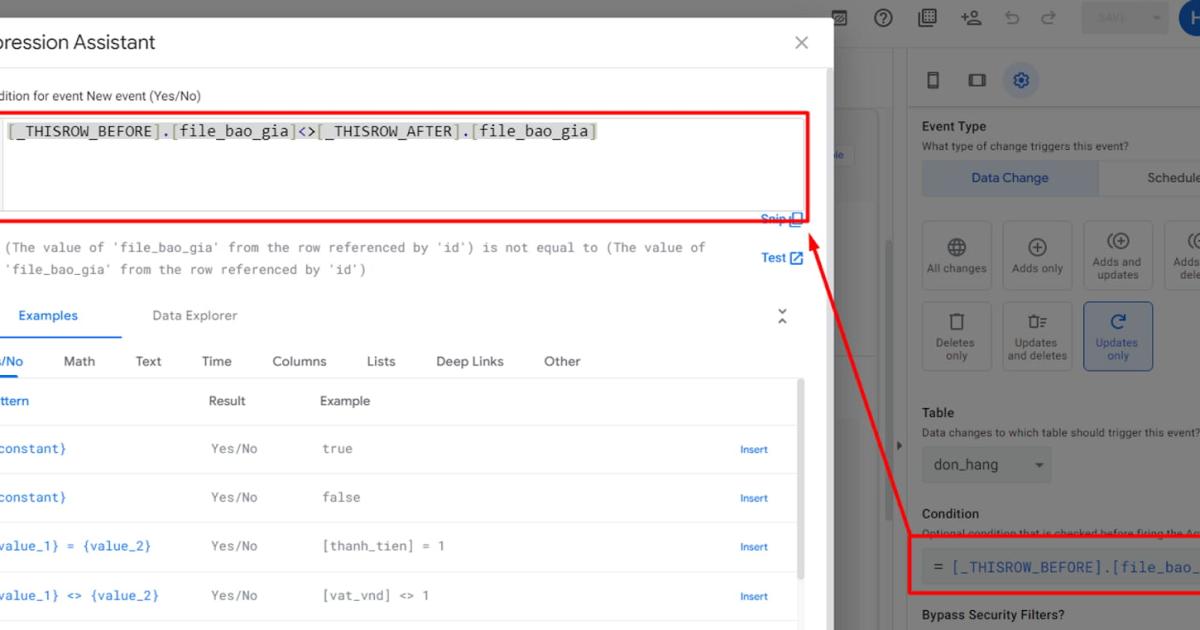Click the Example column header
Image resolution: width=1200 pixels, height=630 pixels.
point(345,401)
